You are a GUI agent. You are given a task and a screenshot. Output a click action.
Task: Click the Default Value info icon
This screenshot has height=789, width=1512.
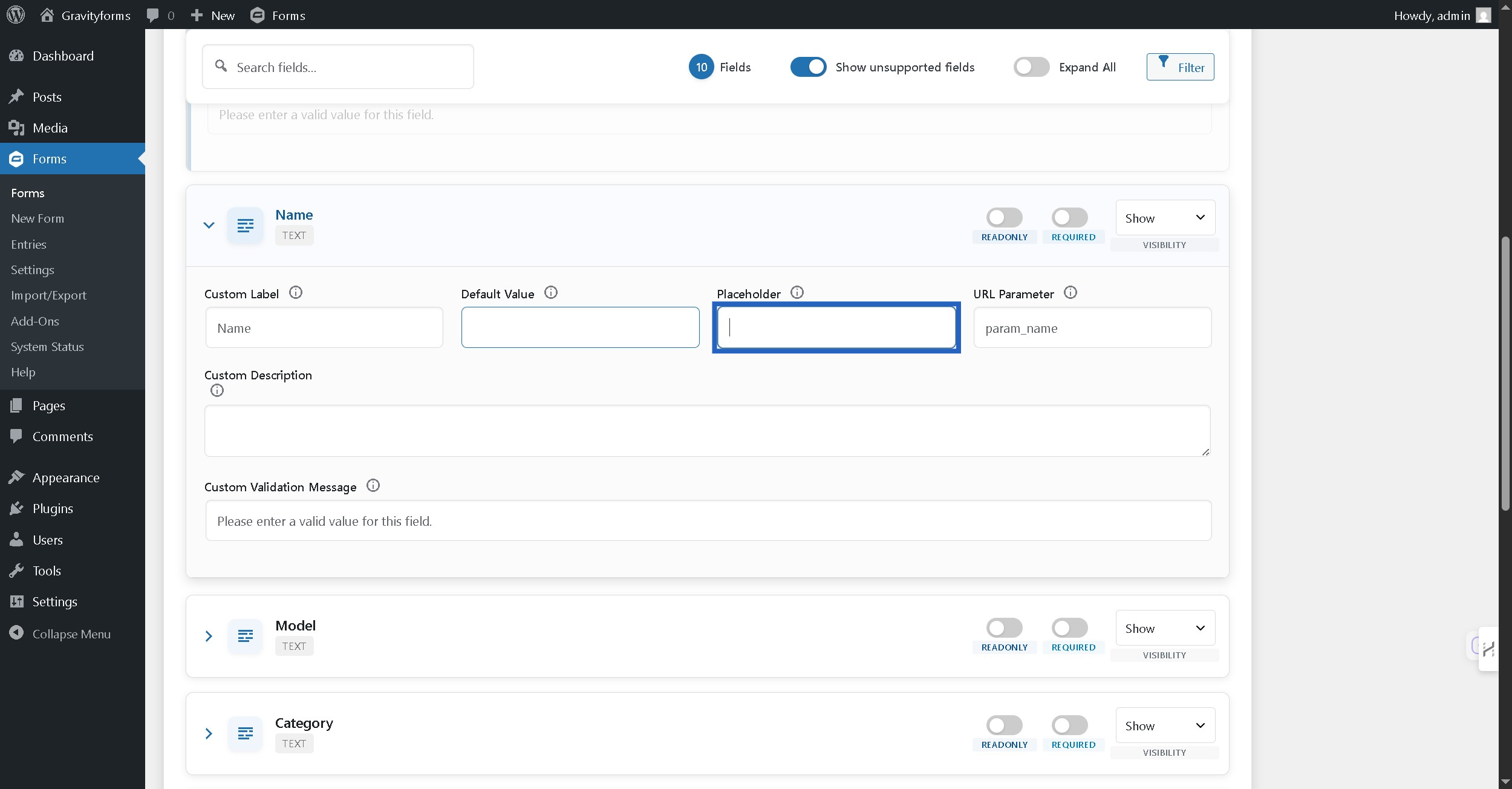pyautogui.click(x=550, y=293)
